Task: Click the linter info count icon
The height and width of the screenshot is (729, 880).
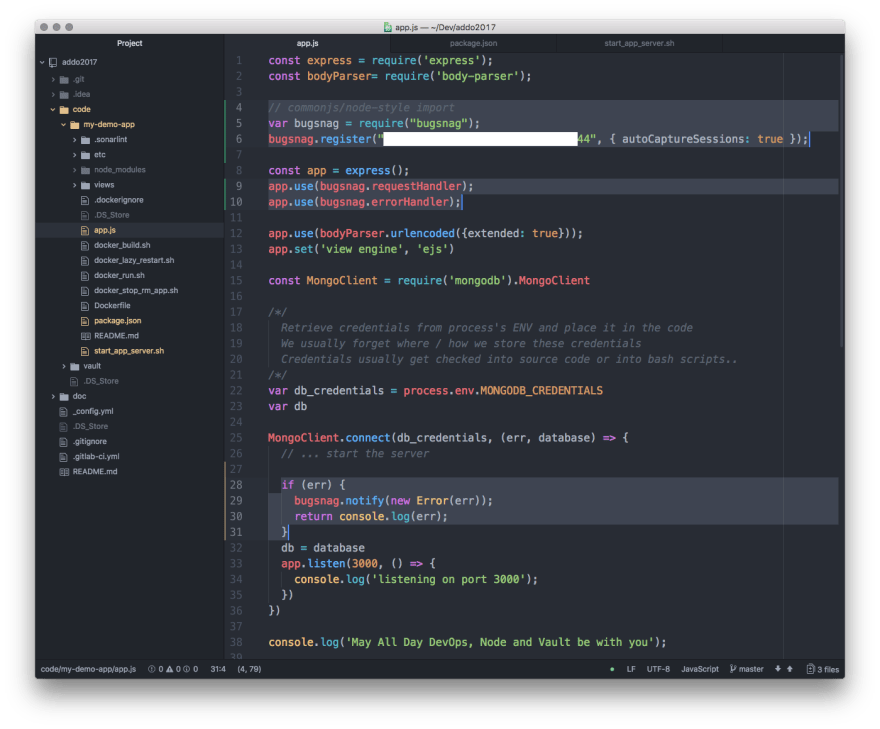Action: pyautogui.click(x=187, y=669)
